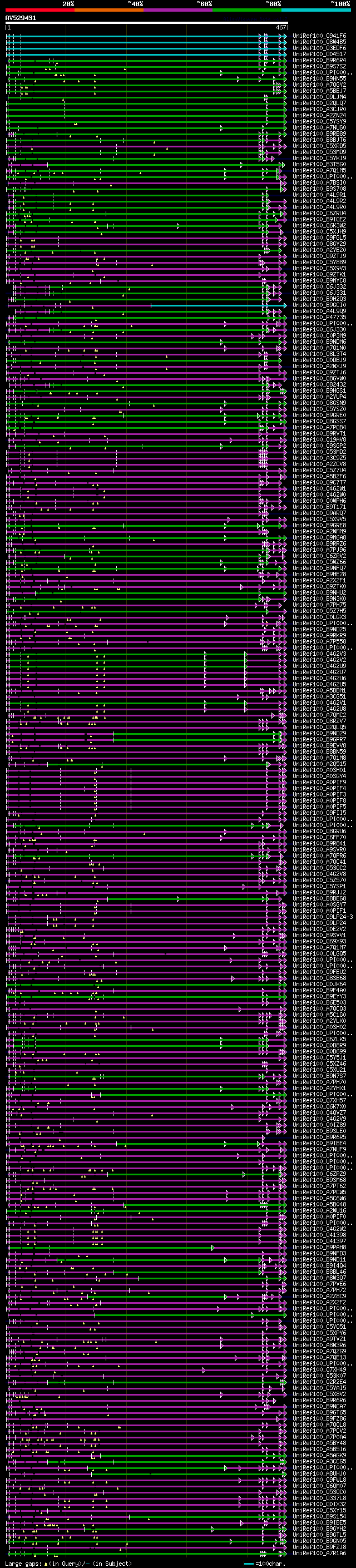Select UniRef100_Q8GSS7 label
Image resolution: width=356 pixels, height=1568 pixels.
coord(319,421)
